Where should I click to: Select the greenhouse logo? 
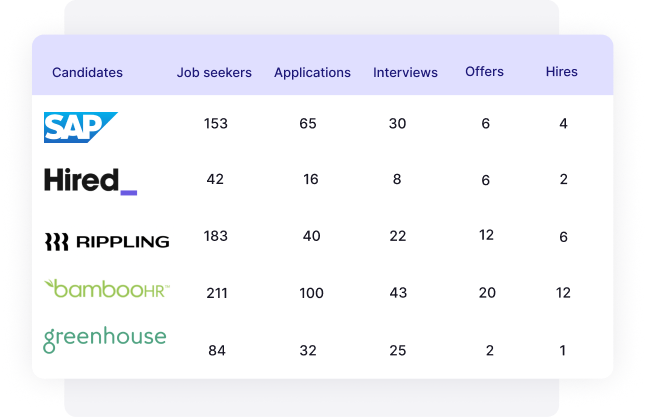pyautogui.click(x=105, y=340)
